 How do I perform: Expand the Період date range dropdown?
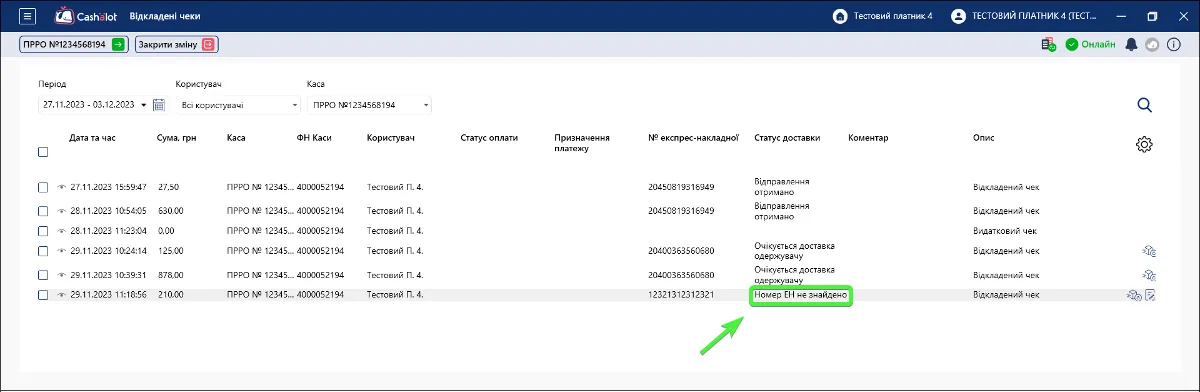point(144,105)
